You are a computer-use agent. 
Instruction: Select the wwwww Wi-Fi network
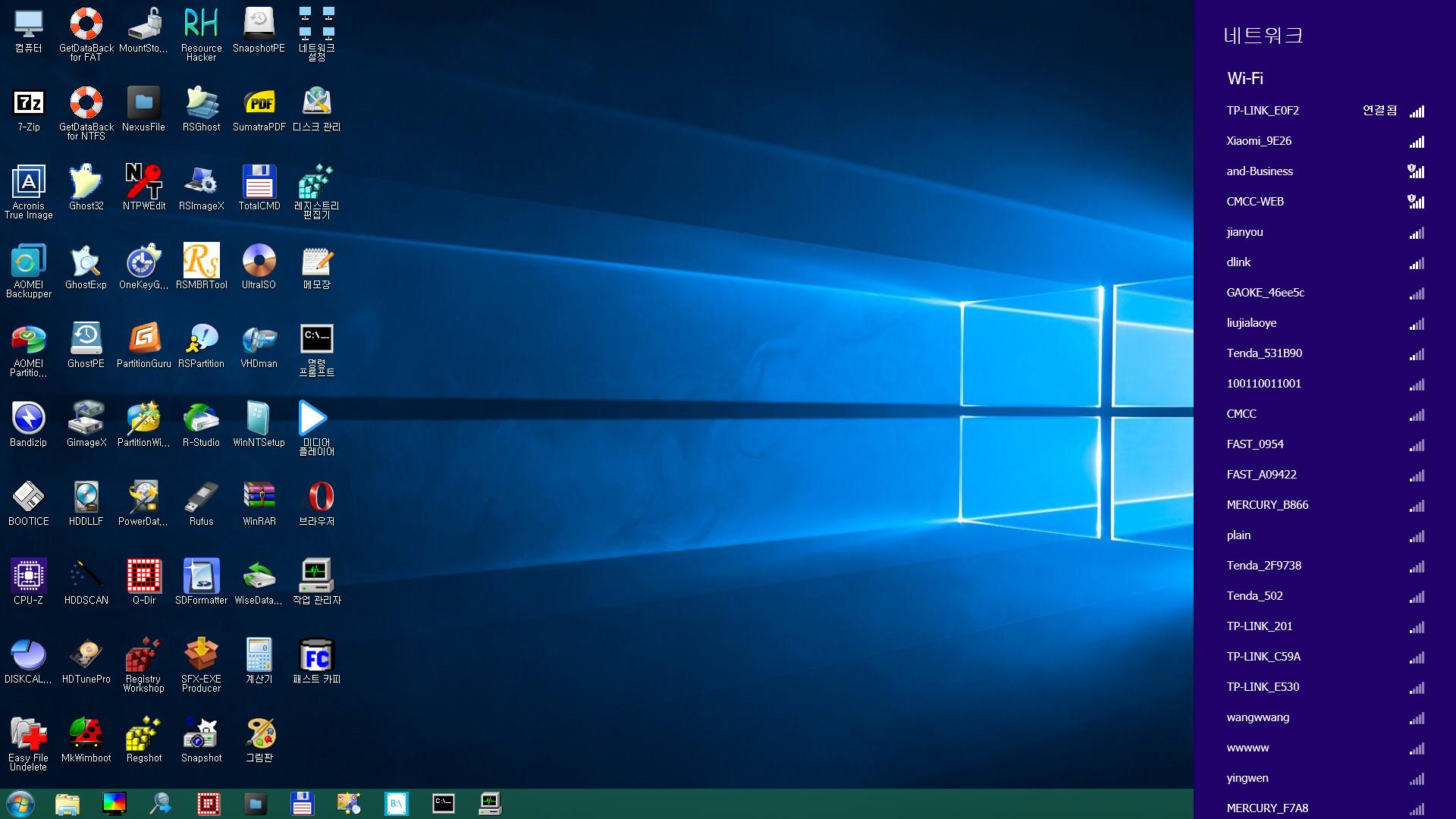point(1325,748)
